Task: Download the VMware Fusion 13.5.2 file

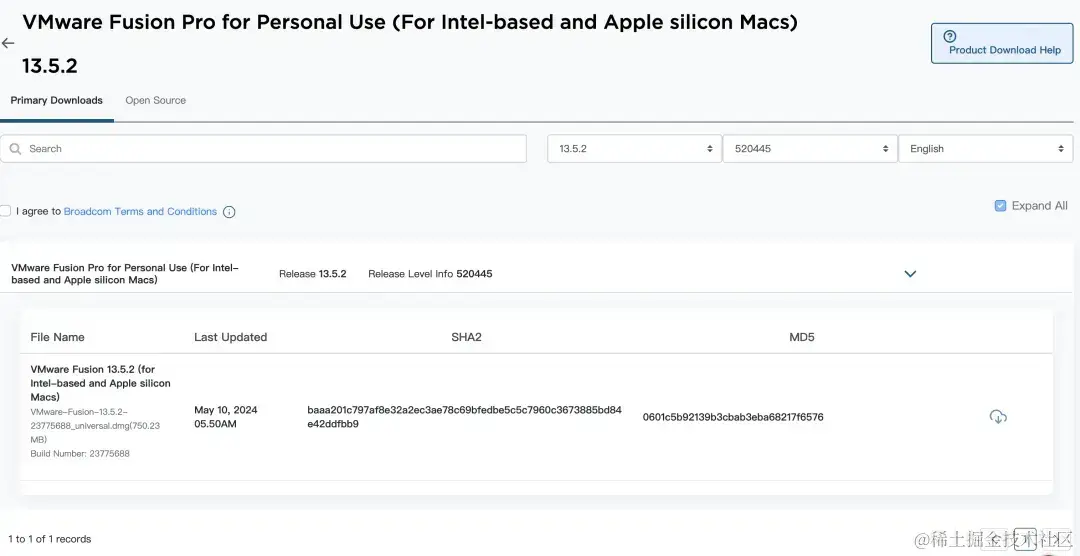Action: (x=997, y=416)
